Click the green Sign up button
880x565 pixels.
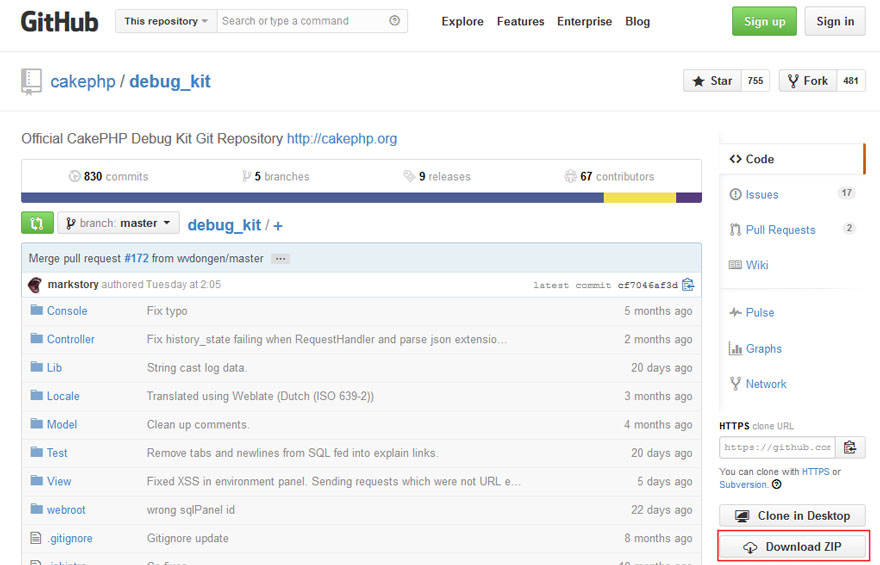coord(764,21)
